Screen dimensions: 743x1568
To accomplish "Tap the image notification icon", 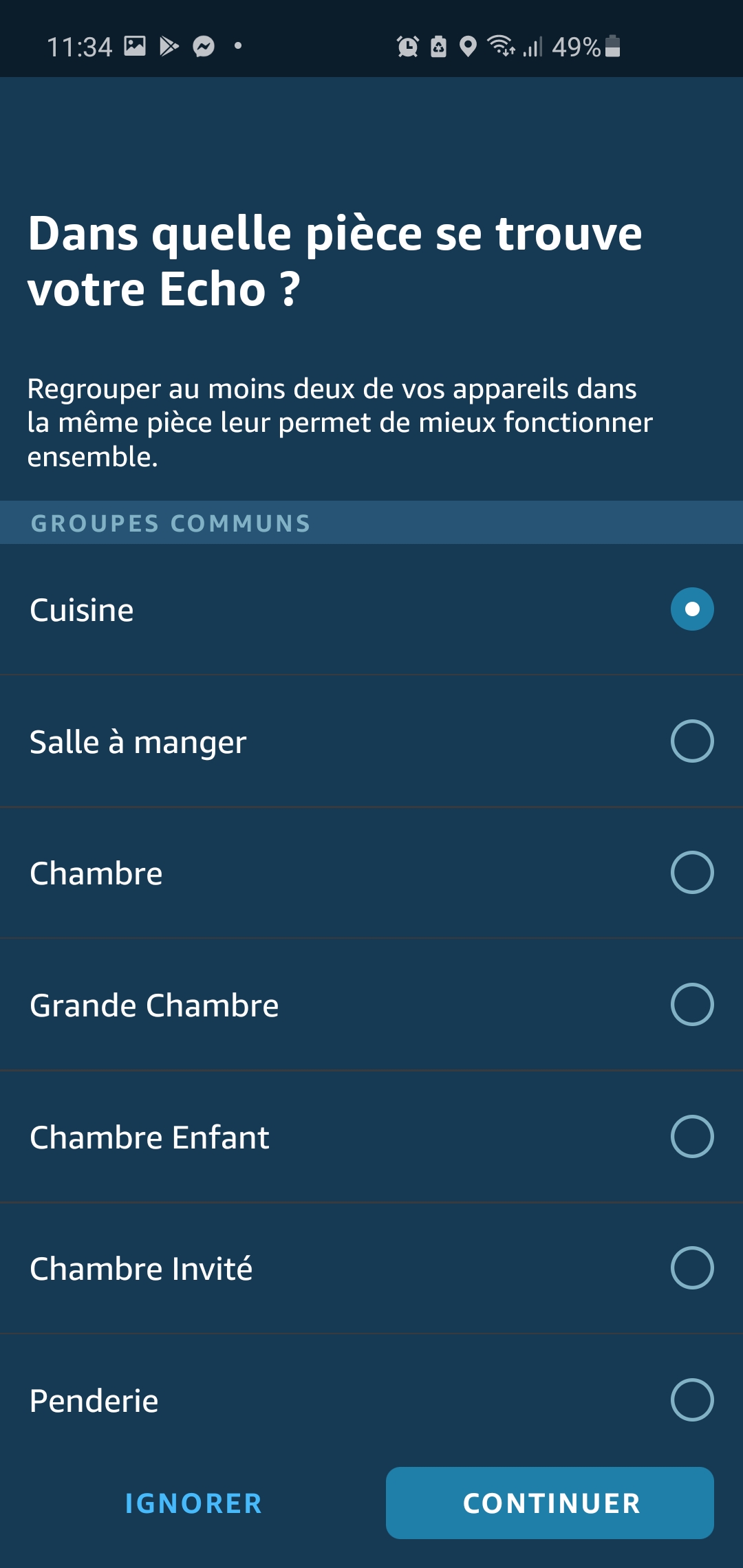I will [135, 46].
